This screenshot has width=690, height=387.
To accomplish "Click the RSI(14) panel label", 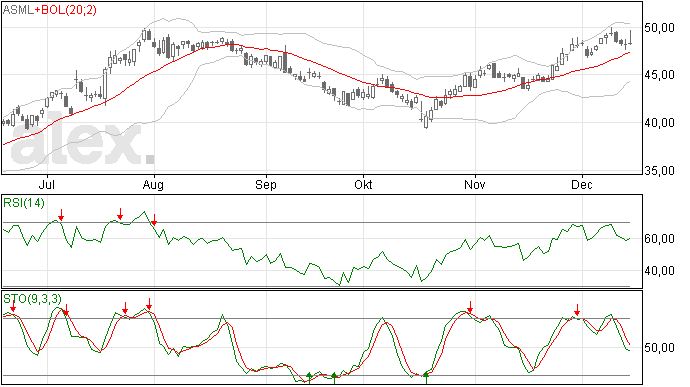I will pos(24,203).
